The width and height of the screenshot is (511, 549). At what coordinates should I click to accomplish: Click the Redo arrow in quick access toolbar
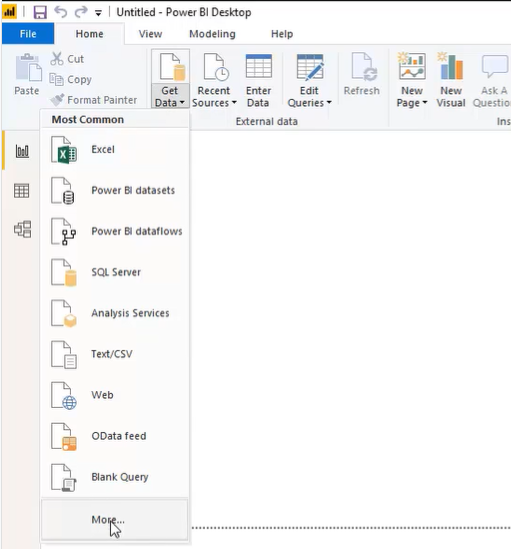pos(81,12)
